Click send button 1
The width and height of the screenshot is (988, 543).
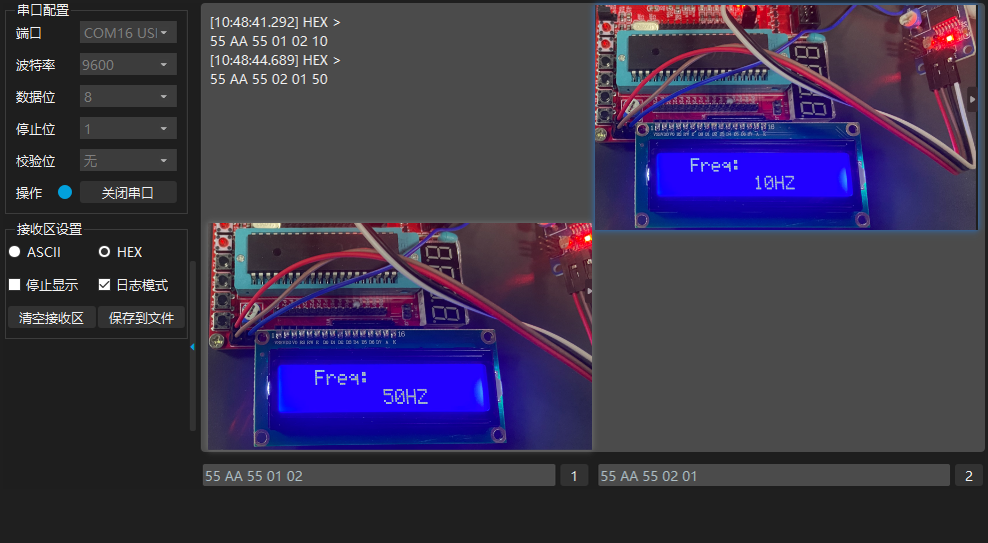(x=574, y=476)
